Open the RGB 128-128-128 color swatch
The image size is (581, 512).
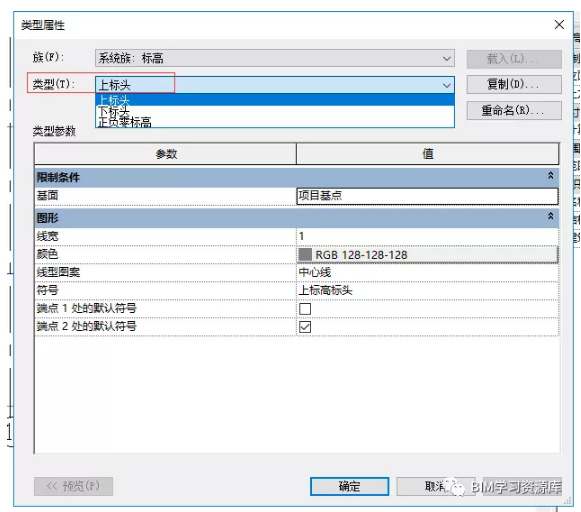pyautogui.click(x=427, y=255)
